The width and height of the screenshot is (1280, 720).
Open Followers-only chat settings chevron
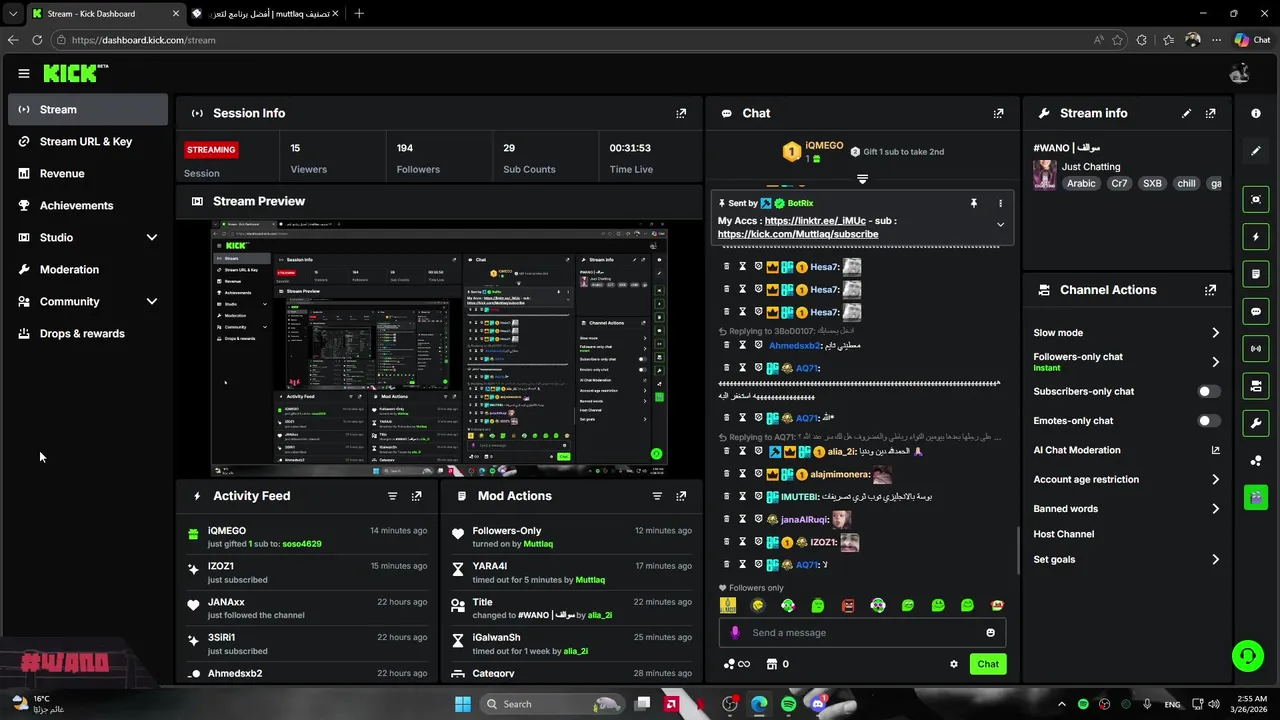(1215, 362)
